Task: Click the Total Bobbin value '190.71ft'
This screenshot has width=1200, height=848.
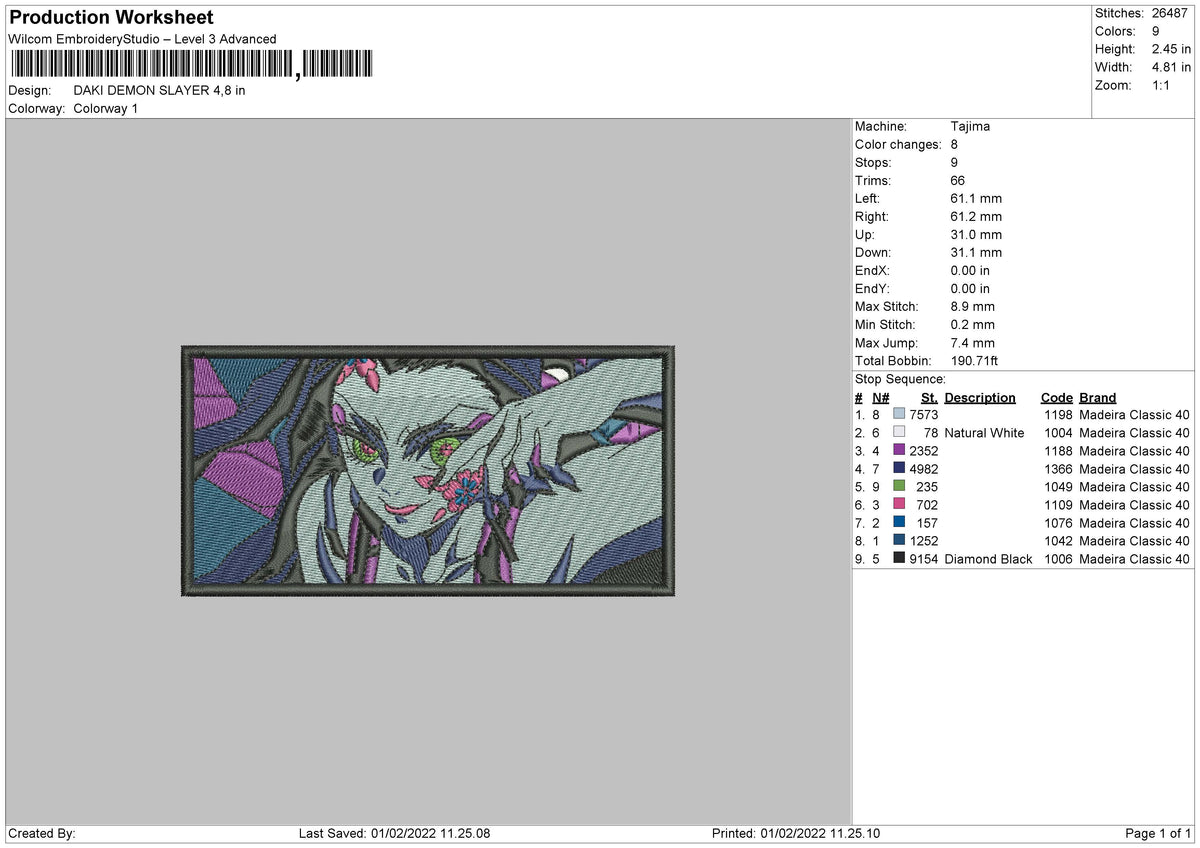Action: pyautogui.click(x=975, y=361)
